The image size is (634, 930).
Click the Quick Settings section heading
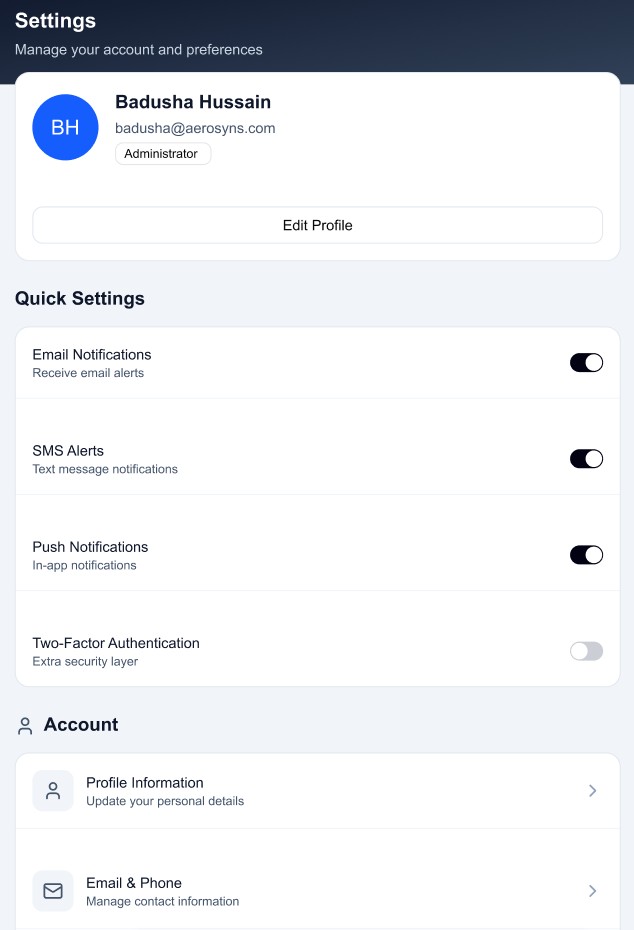tap(80, 298)
